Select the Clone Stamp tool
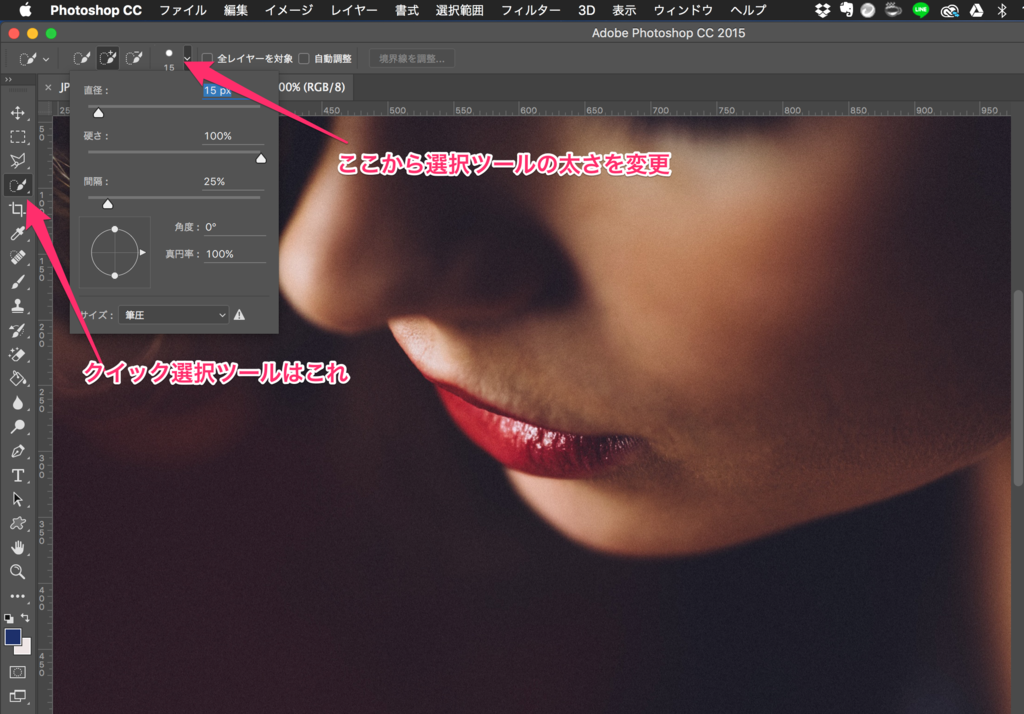The image size is (1024, 714). (x=18, y=306)
